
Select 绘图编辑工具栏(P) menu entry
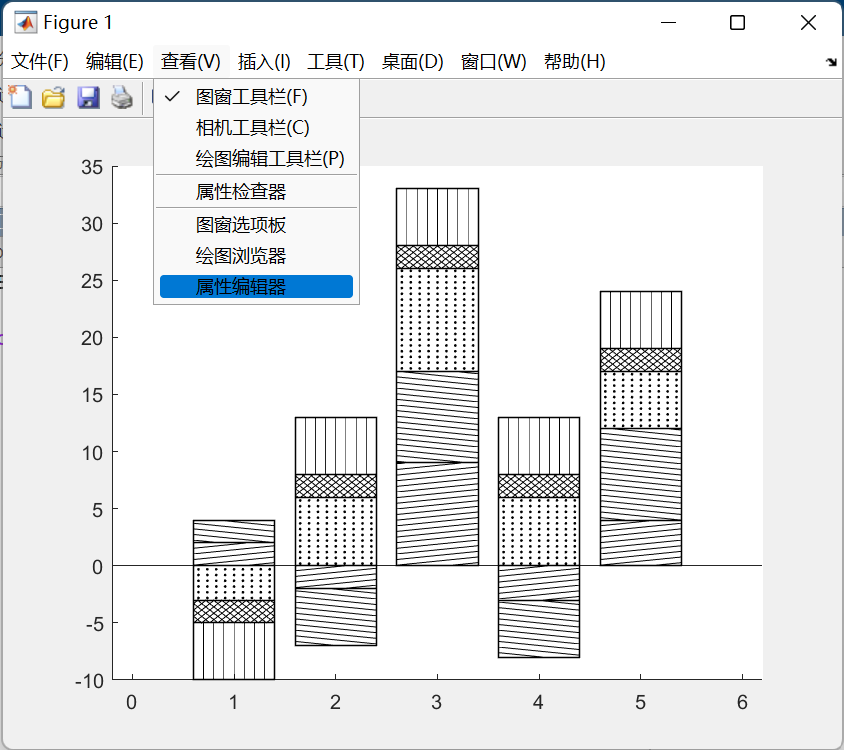[x=256, y=159]
